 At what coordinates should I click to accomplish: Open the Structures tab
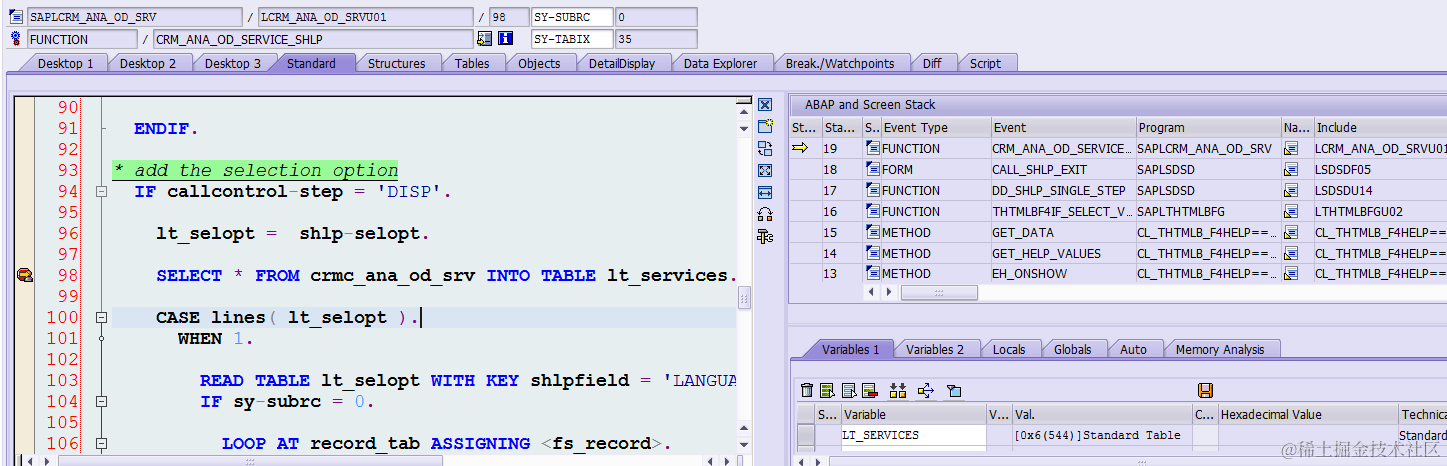[396, 63]
